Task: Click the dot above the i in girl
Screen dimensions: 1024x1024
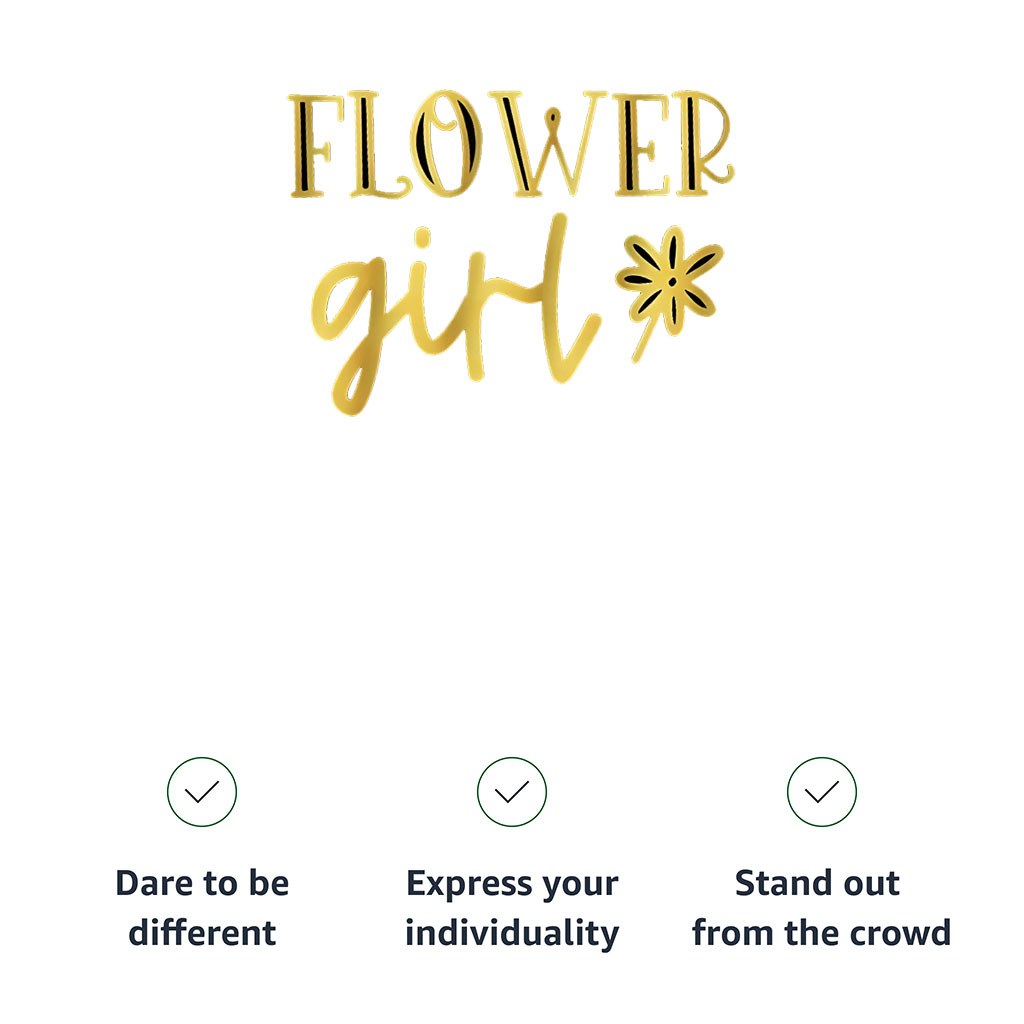Action: [x=423, y=238]
